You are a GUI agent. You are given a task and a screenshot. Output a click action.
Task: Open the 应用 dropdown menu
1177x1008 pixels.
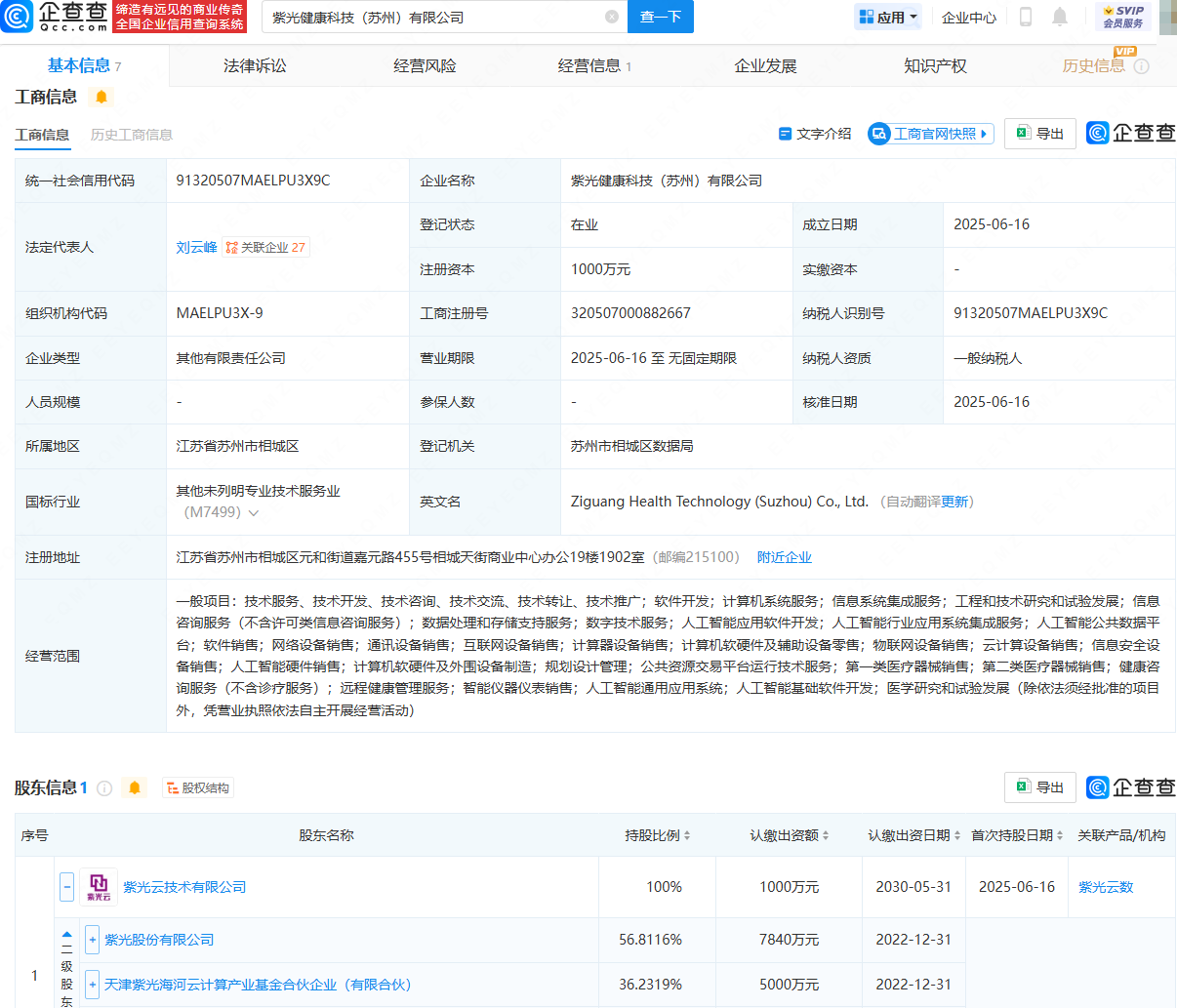888,17
